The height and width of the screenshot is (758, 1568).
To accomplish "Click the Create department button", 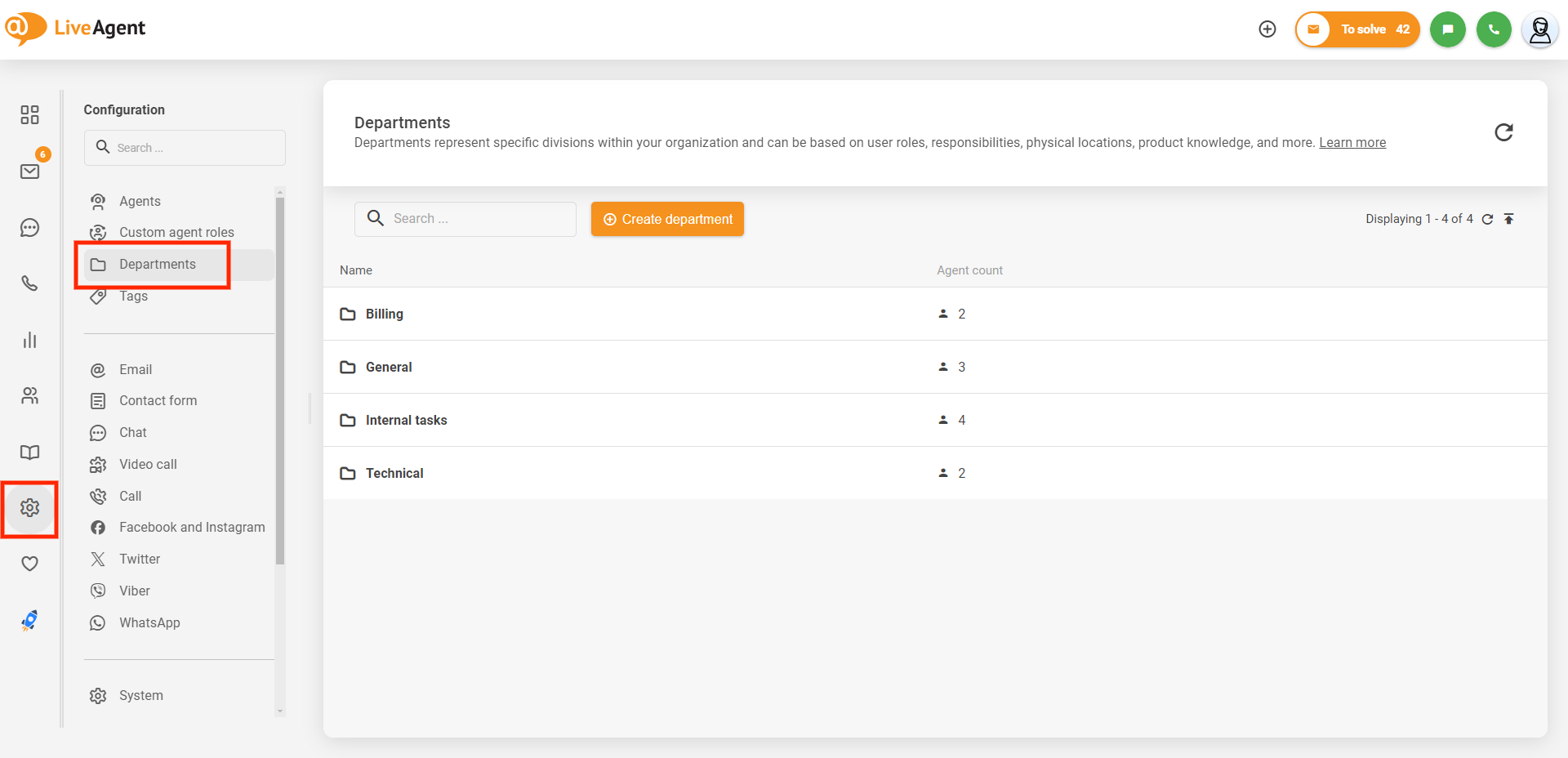I will (667, 219).
